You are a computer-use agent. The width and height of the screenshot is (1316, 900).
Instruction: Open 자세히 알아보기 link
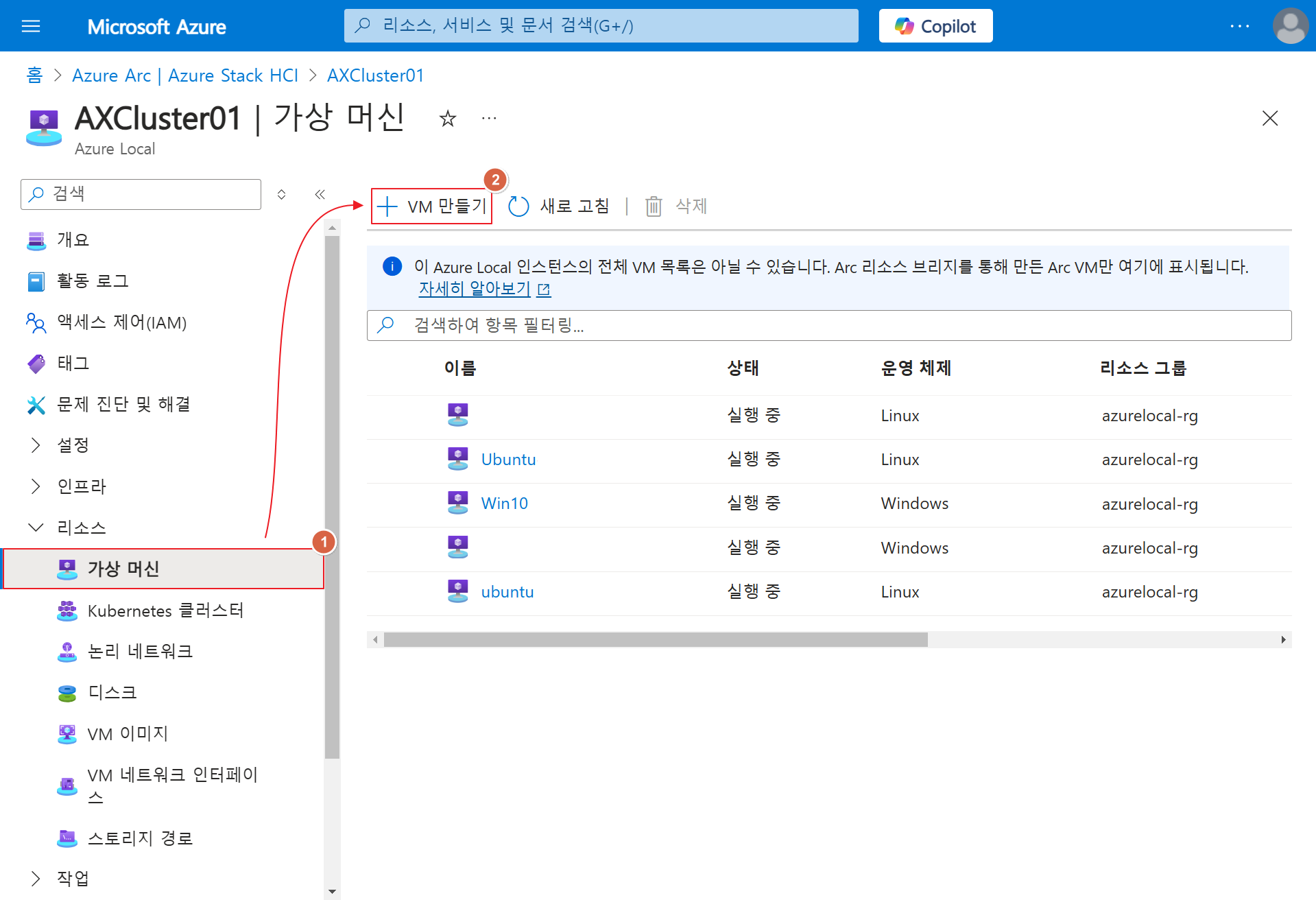[484, 289]
